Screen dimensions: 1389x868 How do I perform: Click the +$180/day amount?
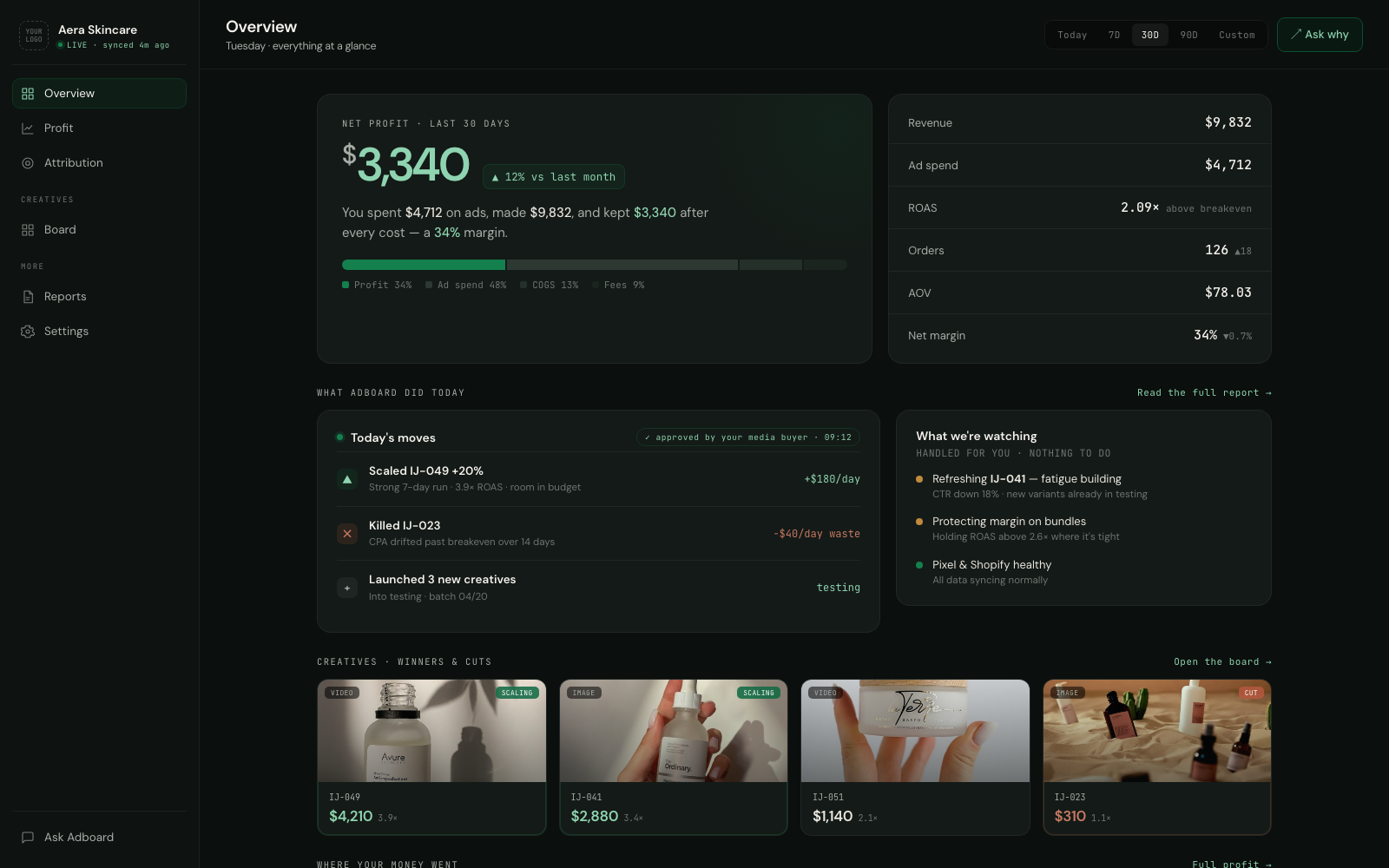832,479
